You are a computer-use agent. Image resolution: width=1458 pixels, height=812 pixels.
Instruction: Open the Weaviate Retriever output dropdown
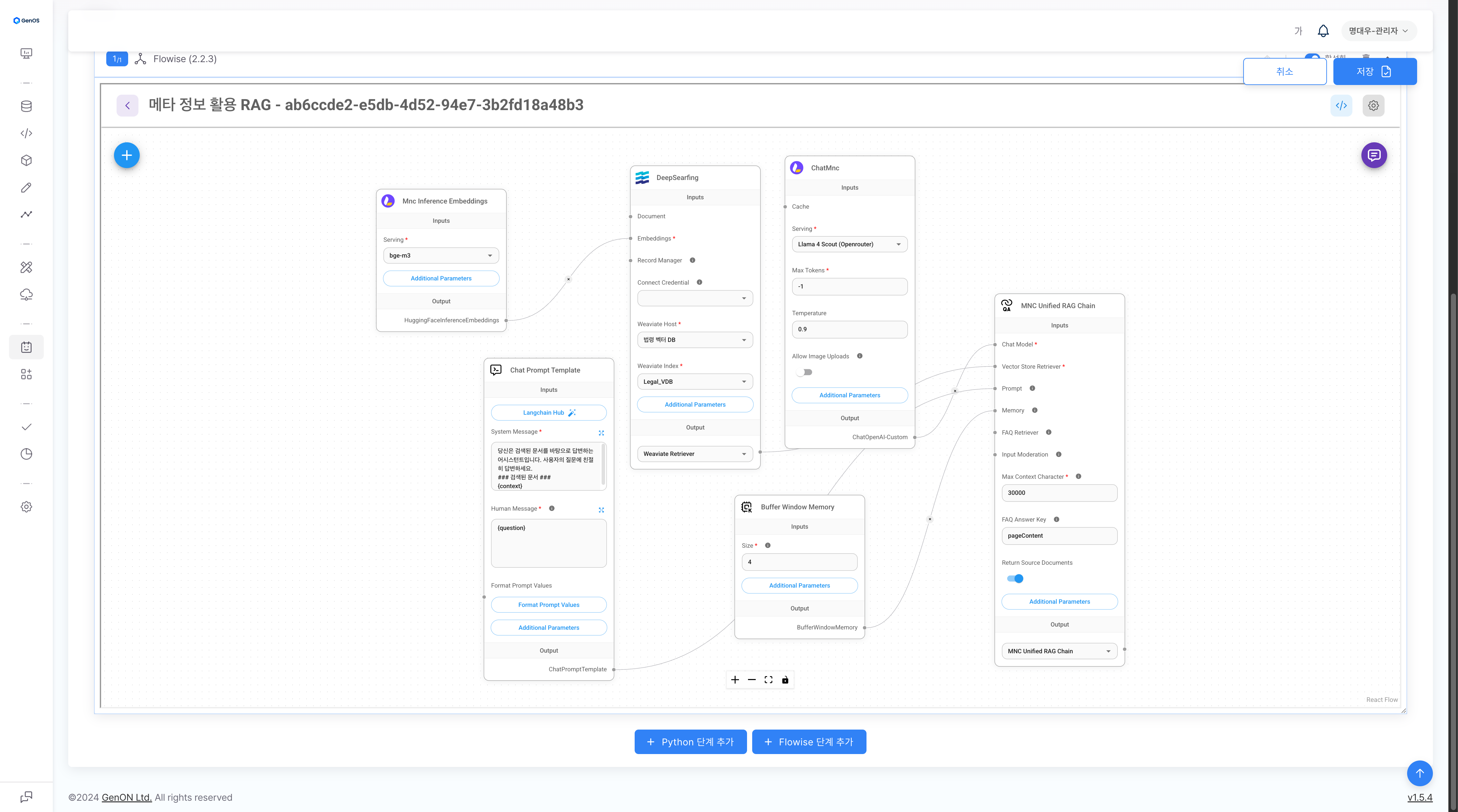pyautogui.click(x=695, y=454)
